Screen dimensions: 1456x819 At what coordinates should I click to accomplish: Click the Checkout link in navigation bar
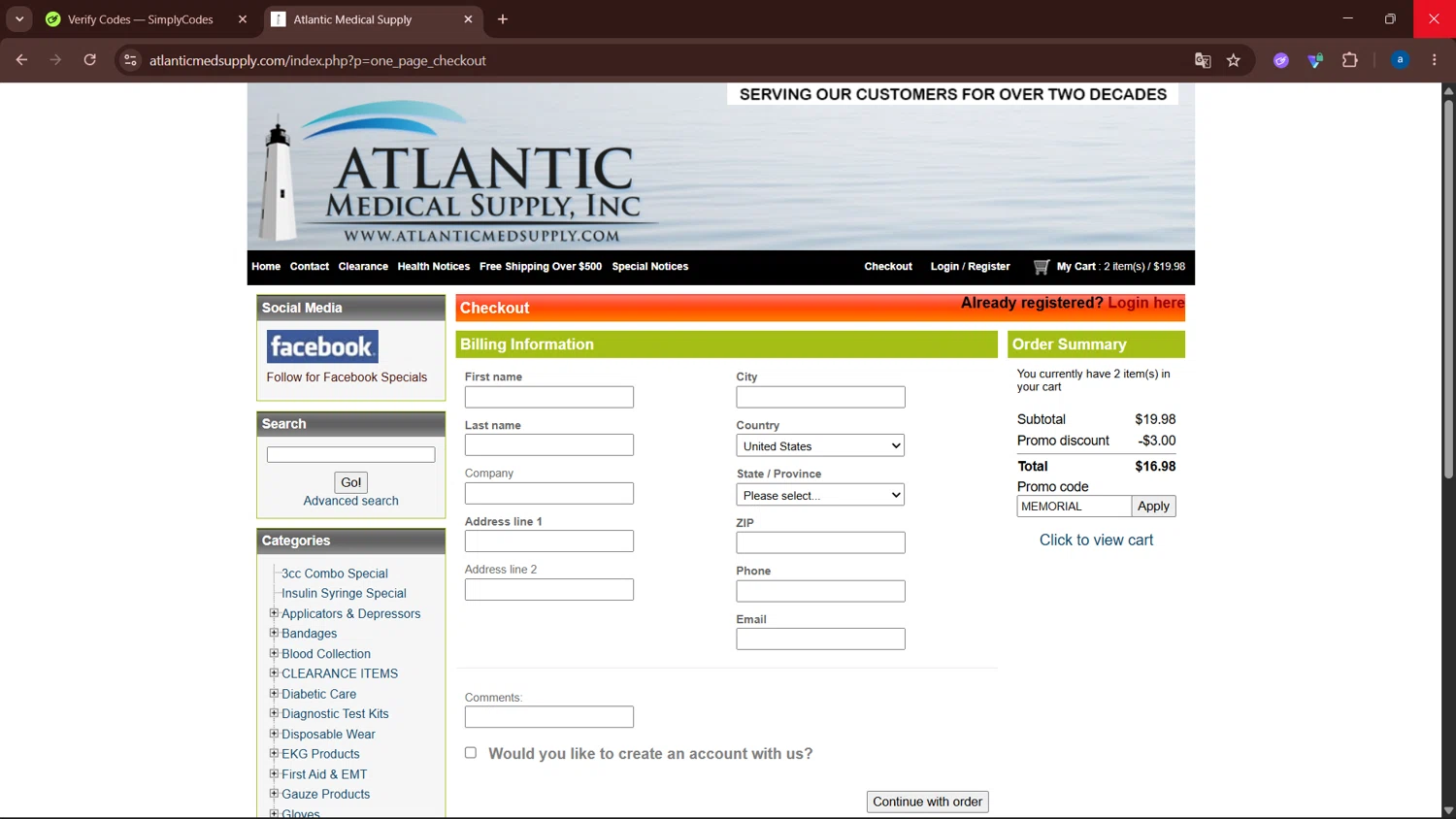[x=888, y=267]
